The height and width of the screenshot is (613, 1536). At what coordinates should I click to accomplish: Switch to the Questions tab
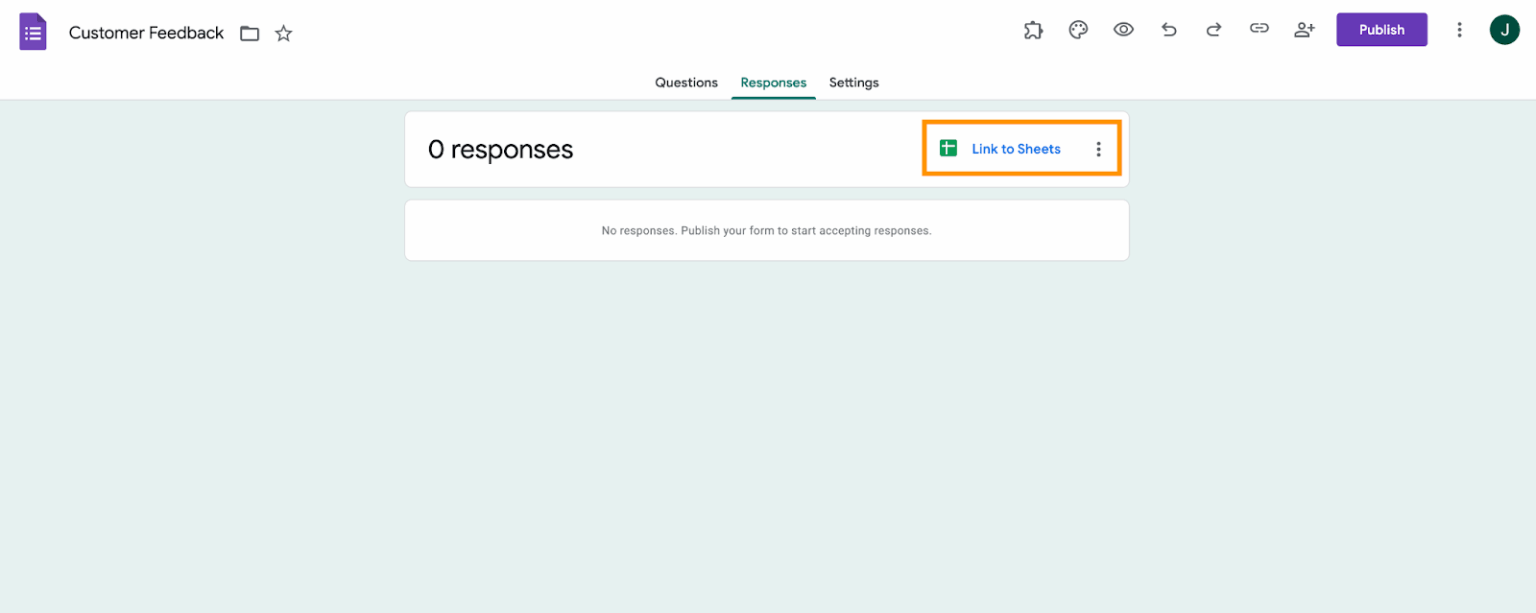(x=686, y=82)
